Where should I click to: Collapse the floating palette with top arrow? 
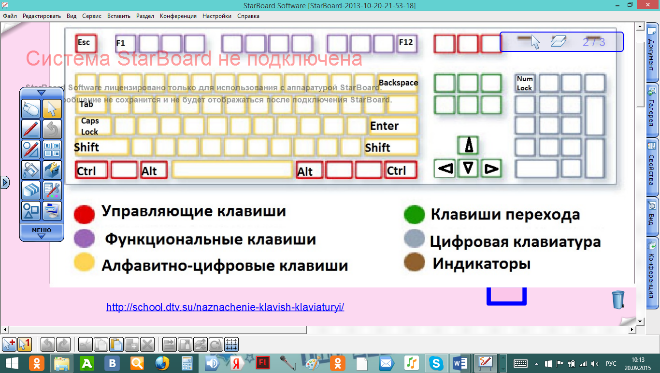41,93
